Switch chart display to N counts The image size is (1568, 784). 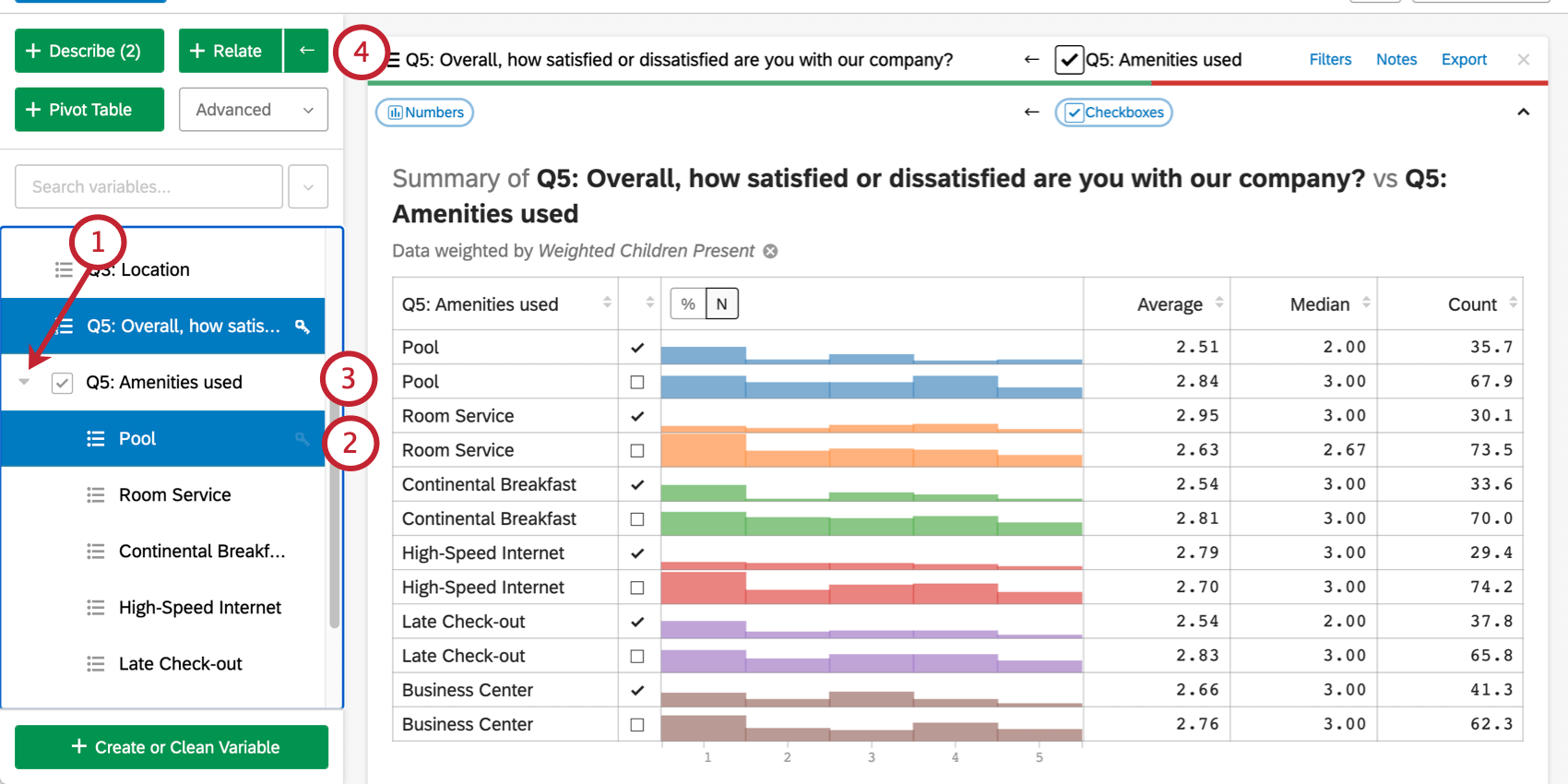click(x=721, y=303)
